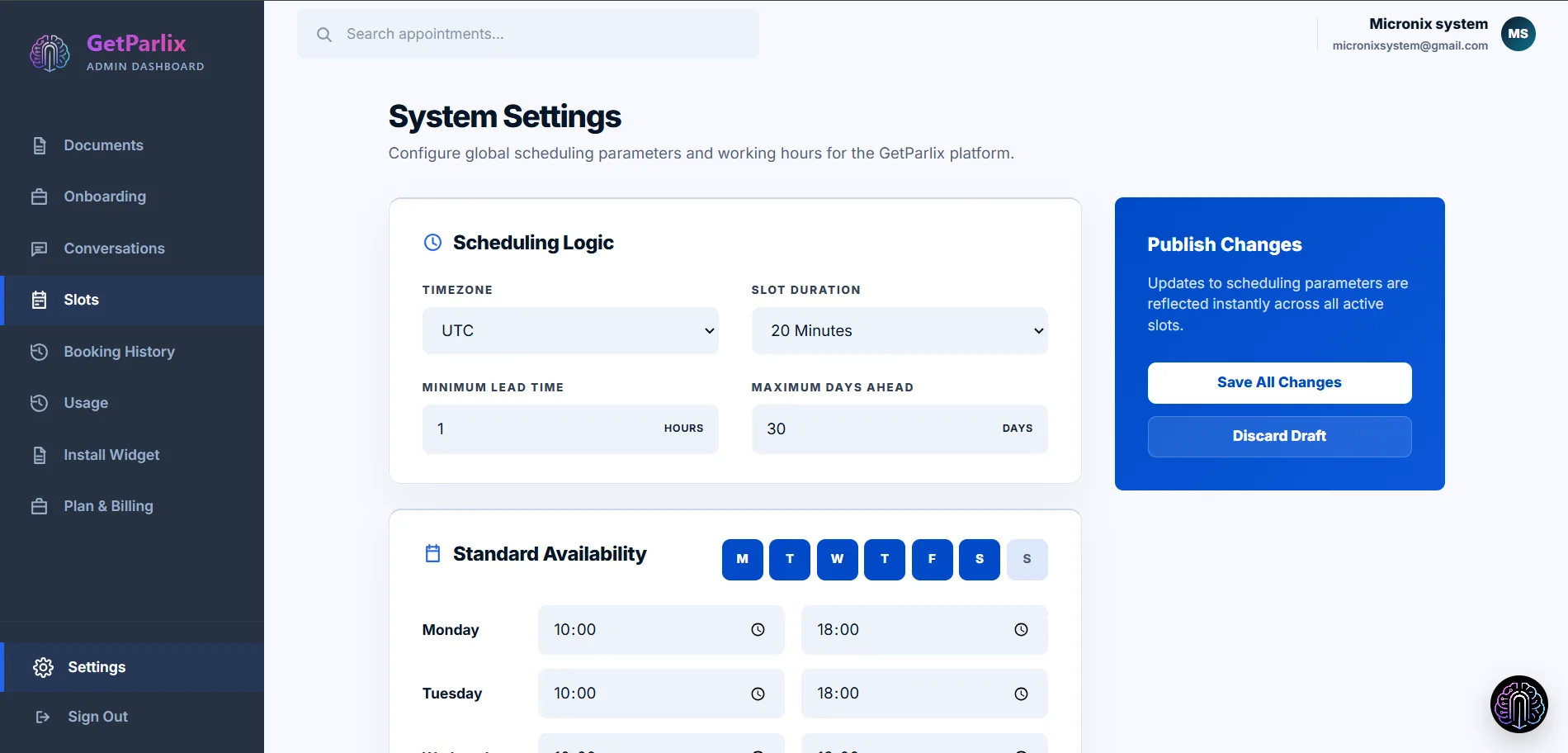Select Settings in the sidebar

coord(132,667)
